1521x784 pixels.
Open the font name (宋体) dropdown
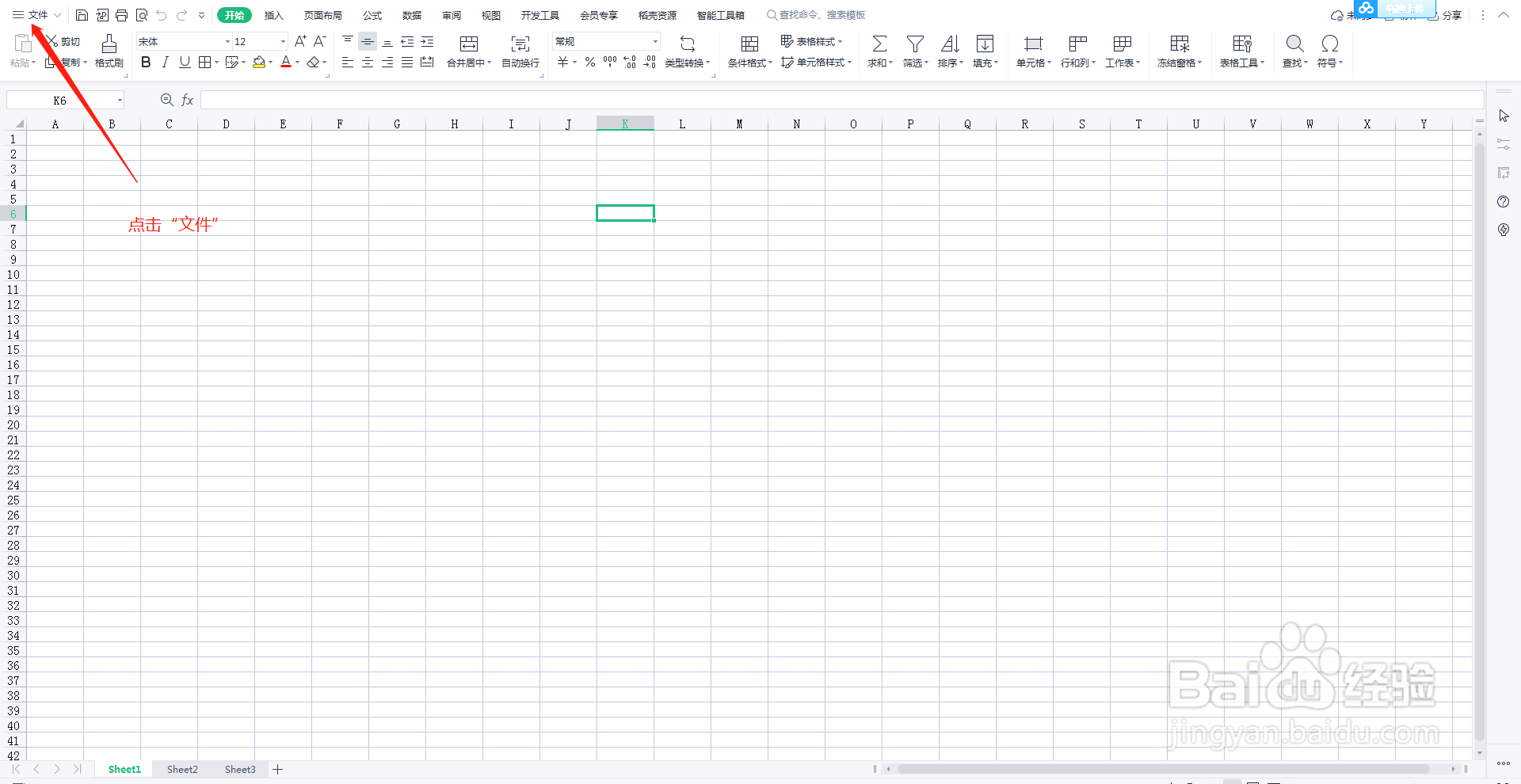pos(227,41)
